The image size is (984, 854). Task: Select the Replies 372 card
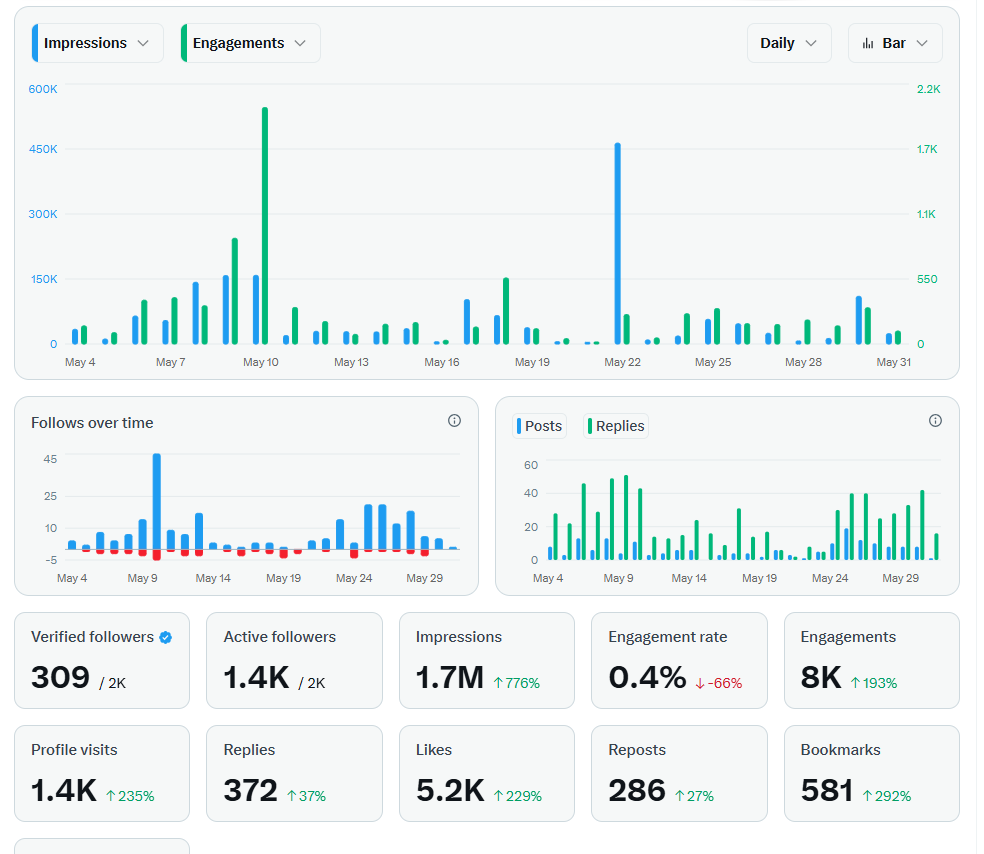[x=294, y=774]
